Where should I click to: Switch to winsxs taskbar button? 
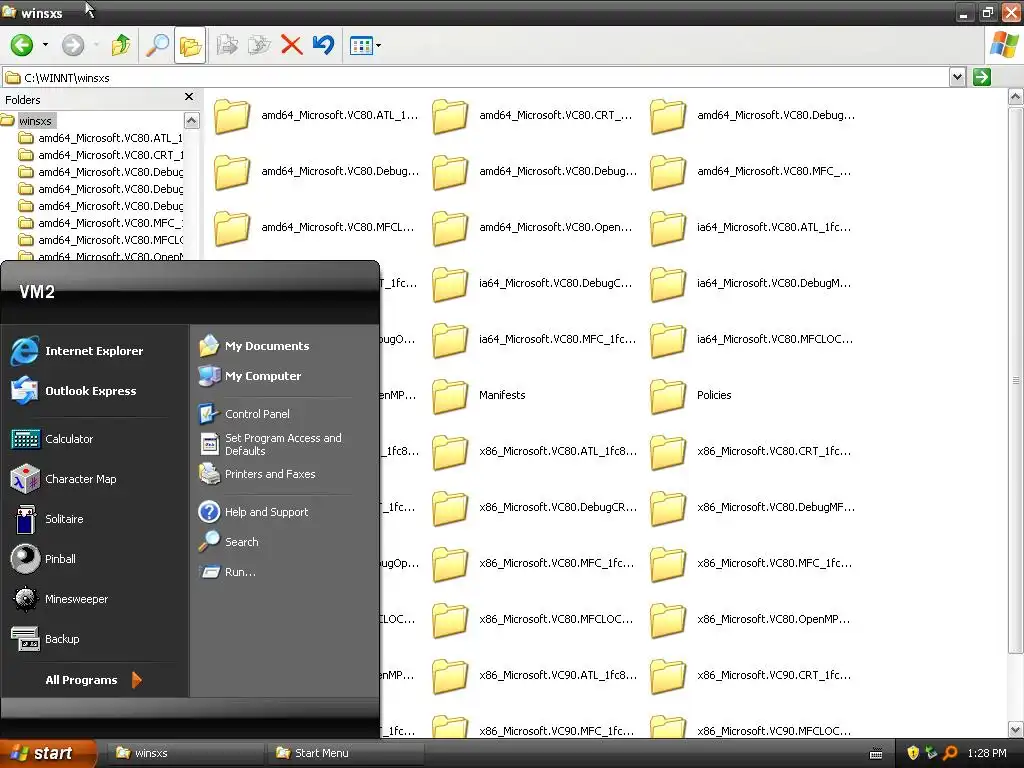(185, 753)
